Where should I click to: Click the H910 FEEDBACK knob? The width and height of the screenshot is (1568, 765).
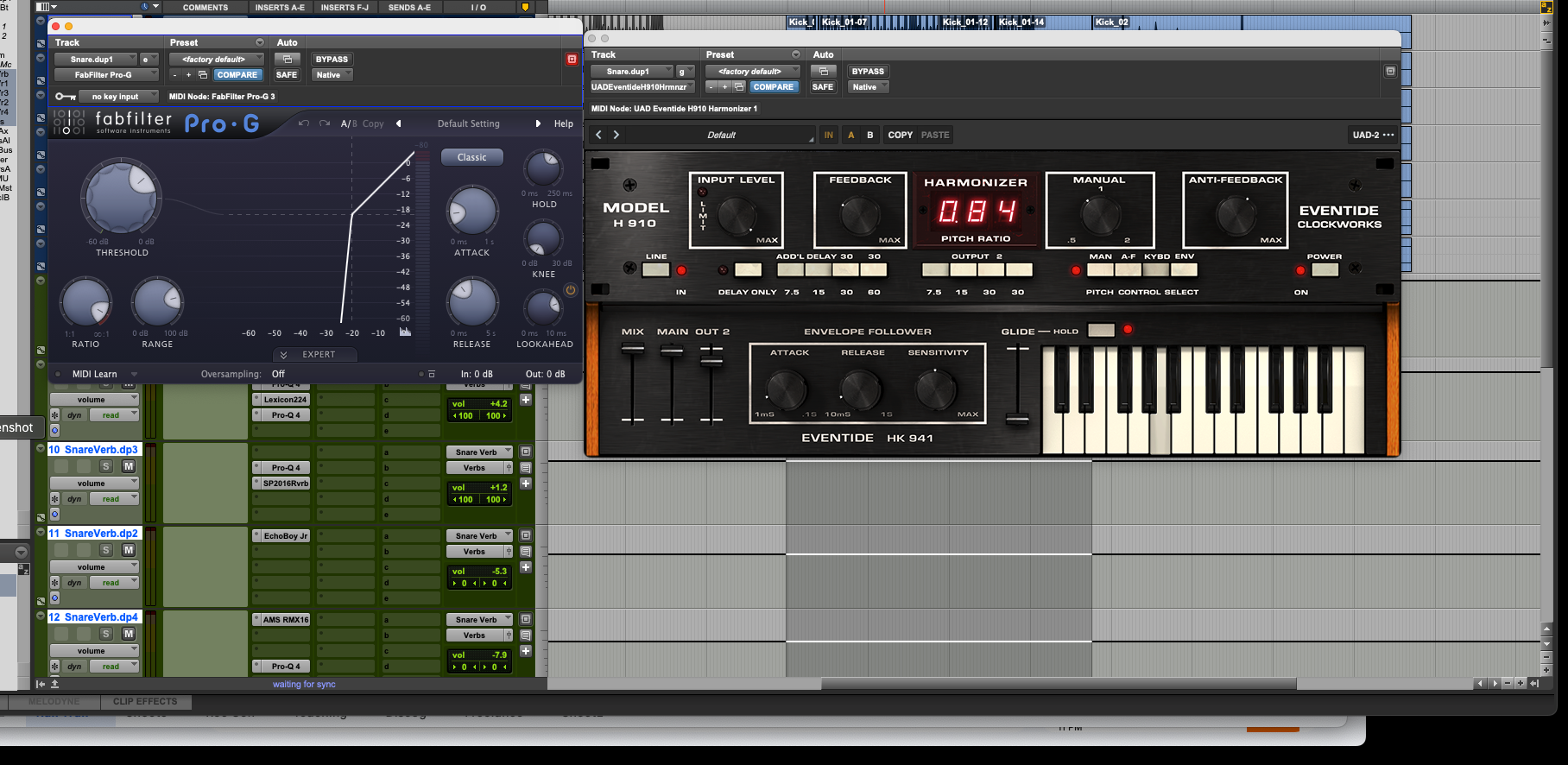860,216
